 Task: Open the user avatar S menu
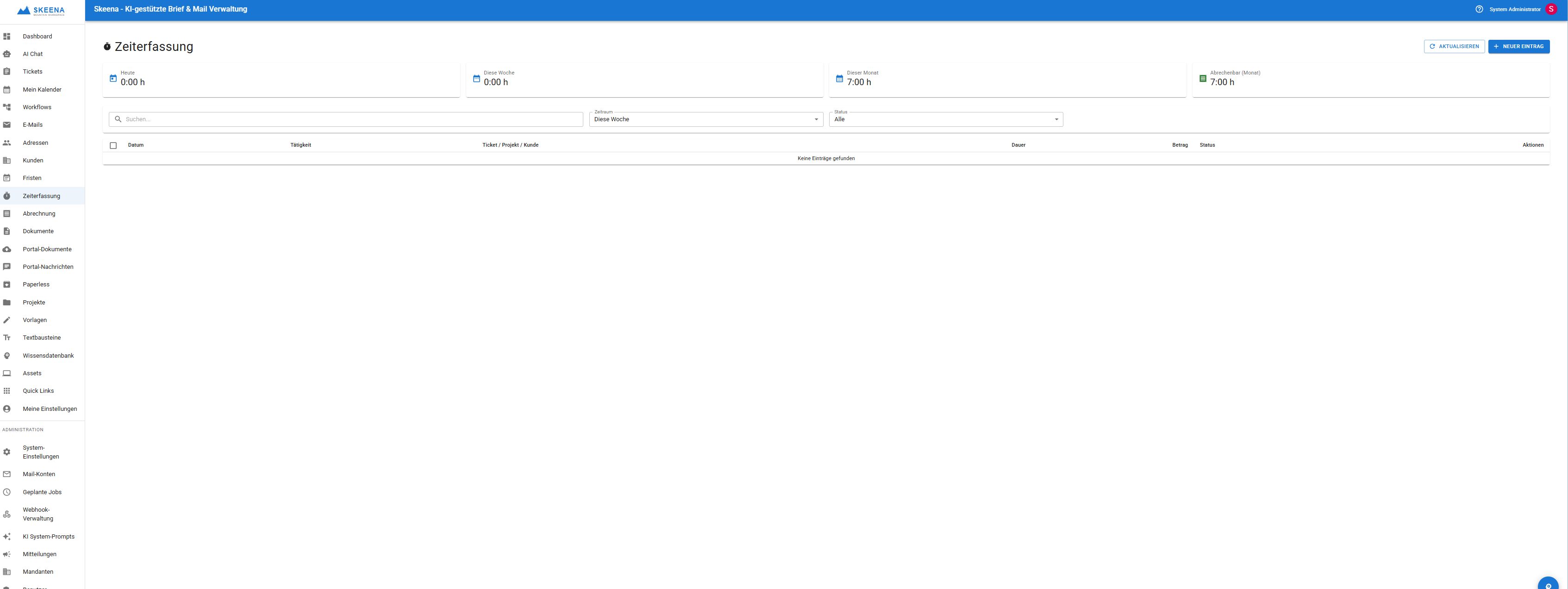[1551, 9]
